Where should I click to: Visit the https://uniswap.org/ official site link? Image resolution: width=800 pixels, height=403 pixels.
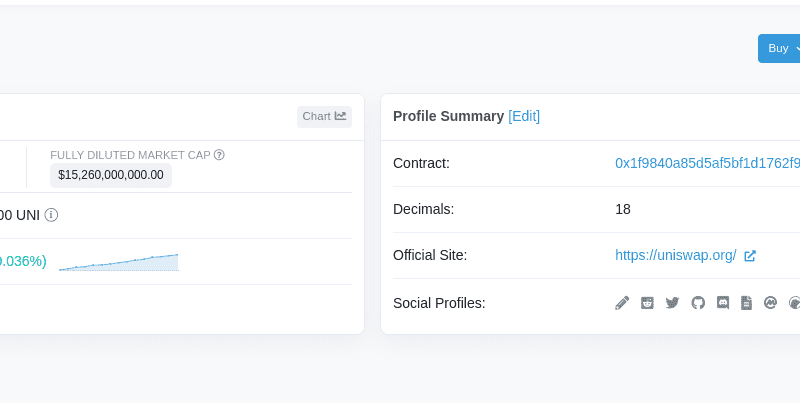676,255
